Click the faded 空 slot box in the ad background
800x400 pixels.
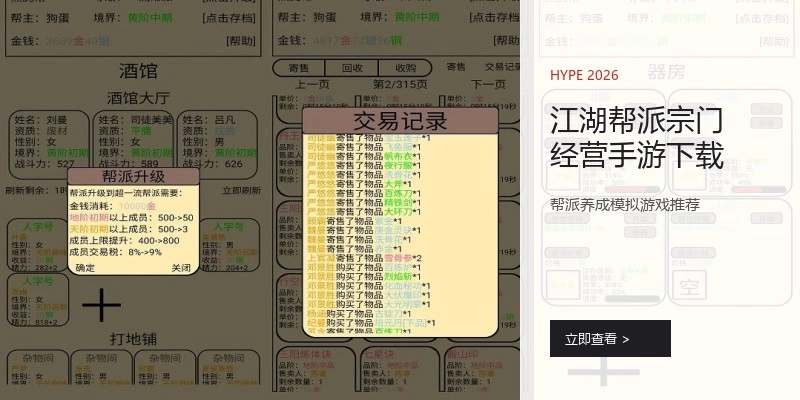pos(689,285)
